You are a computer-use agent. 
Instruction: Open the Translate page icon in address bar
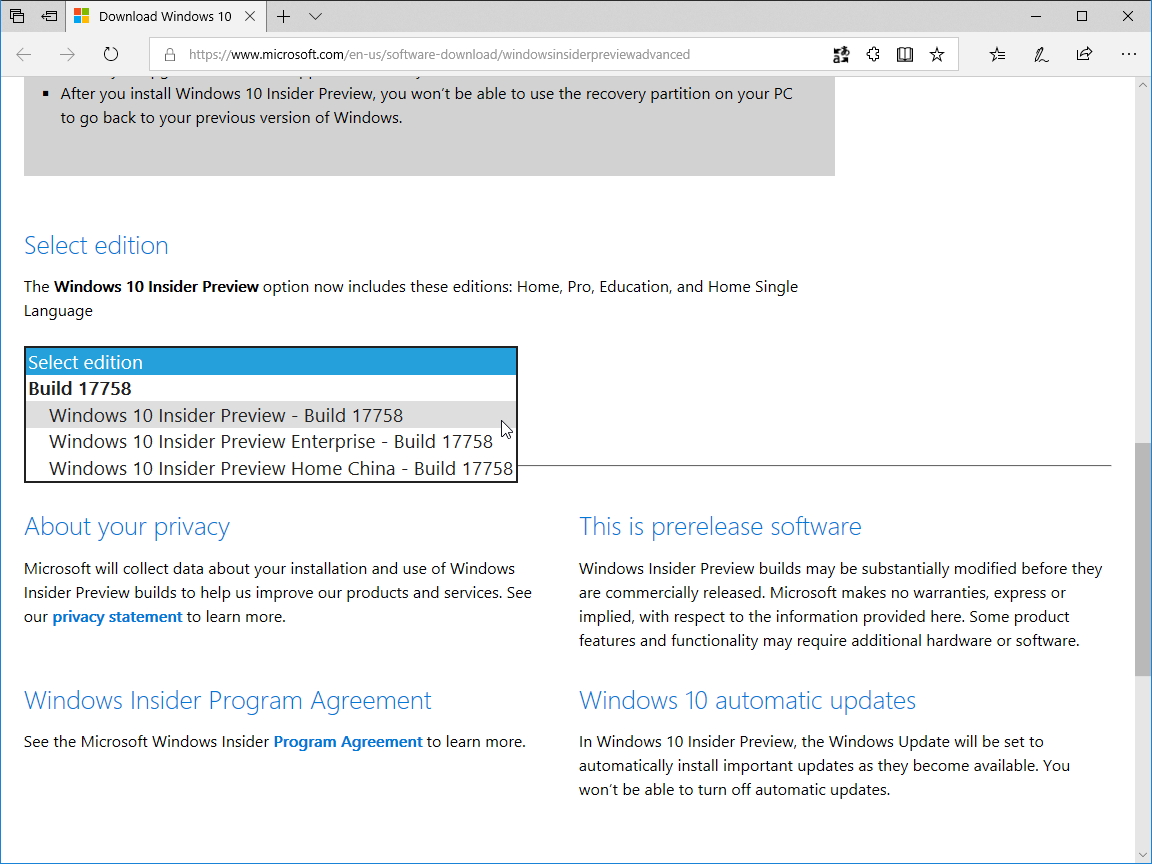tap(841, 55)
